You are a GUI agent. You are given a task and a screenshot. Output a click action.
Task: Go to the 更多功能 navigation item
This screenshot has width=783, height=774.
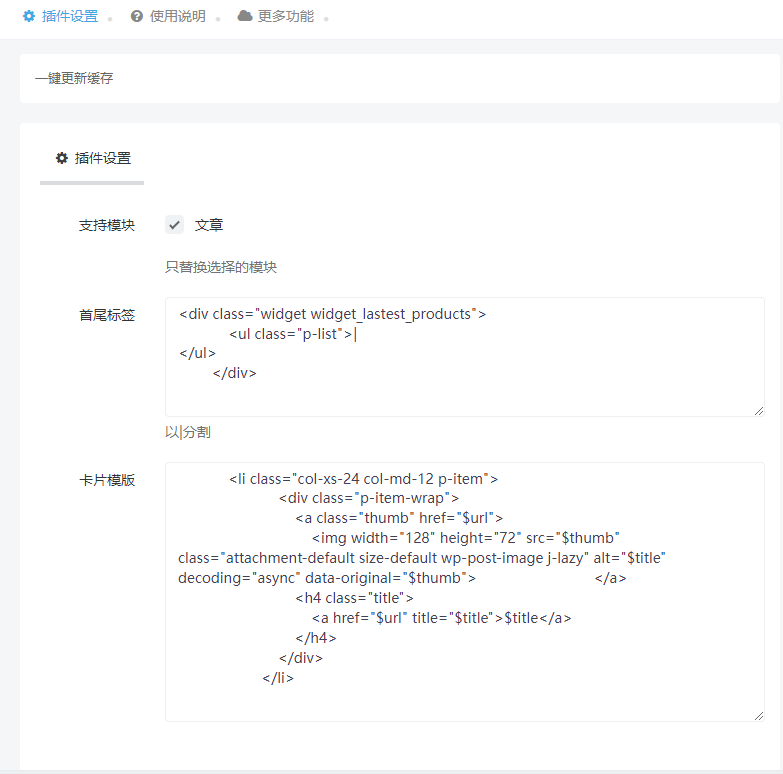285,16
